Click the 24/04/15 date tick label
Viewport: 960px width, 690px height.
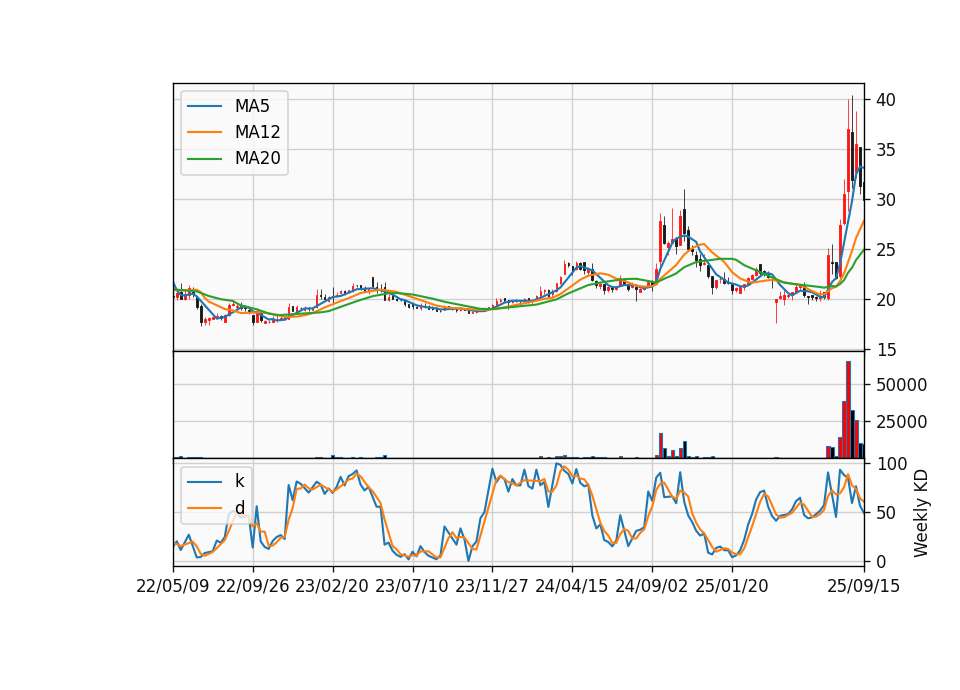(572, 586)
